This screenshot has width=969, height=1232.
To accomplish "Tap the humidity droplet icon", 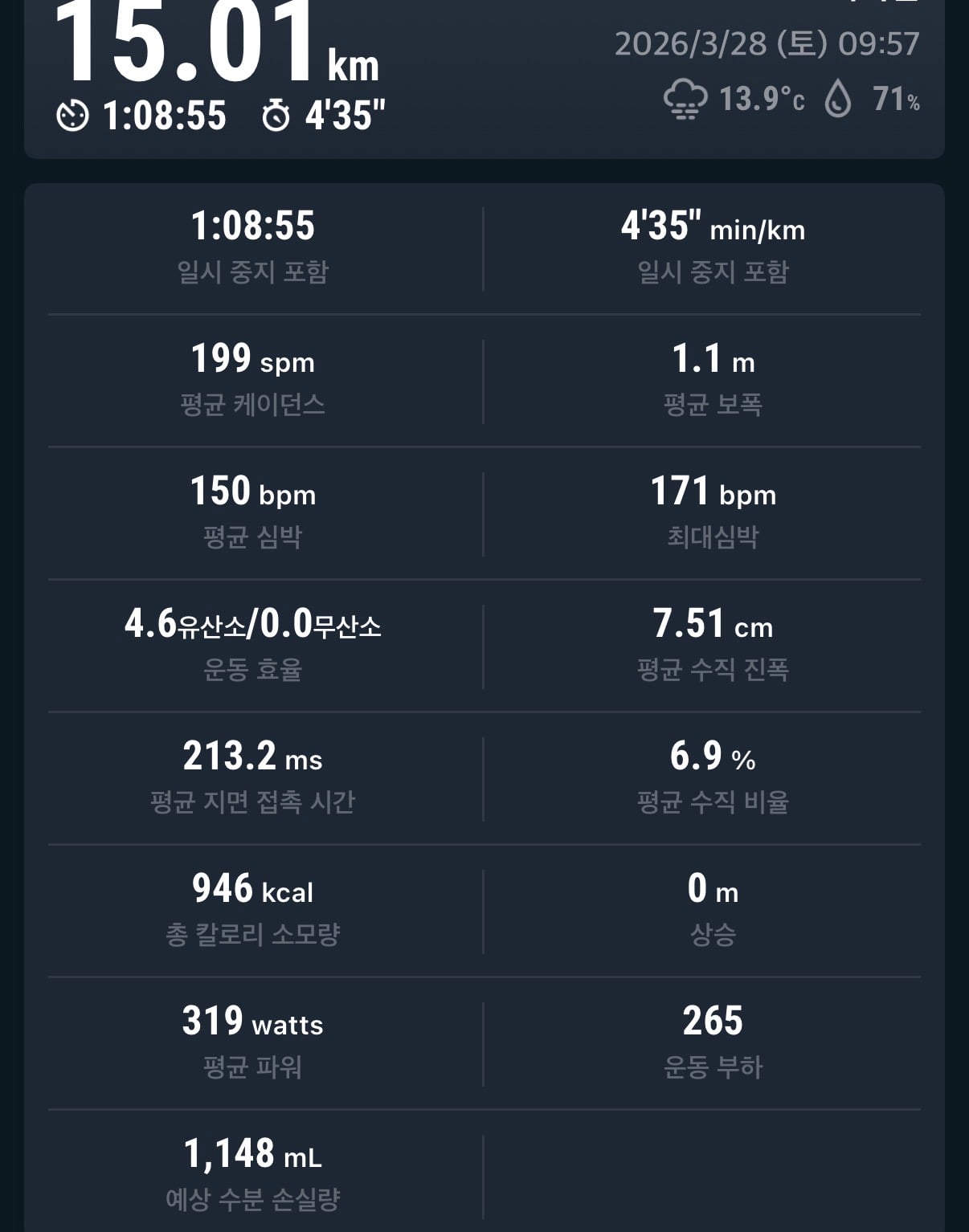I will tap(838, 100).
